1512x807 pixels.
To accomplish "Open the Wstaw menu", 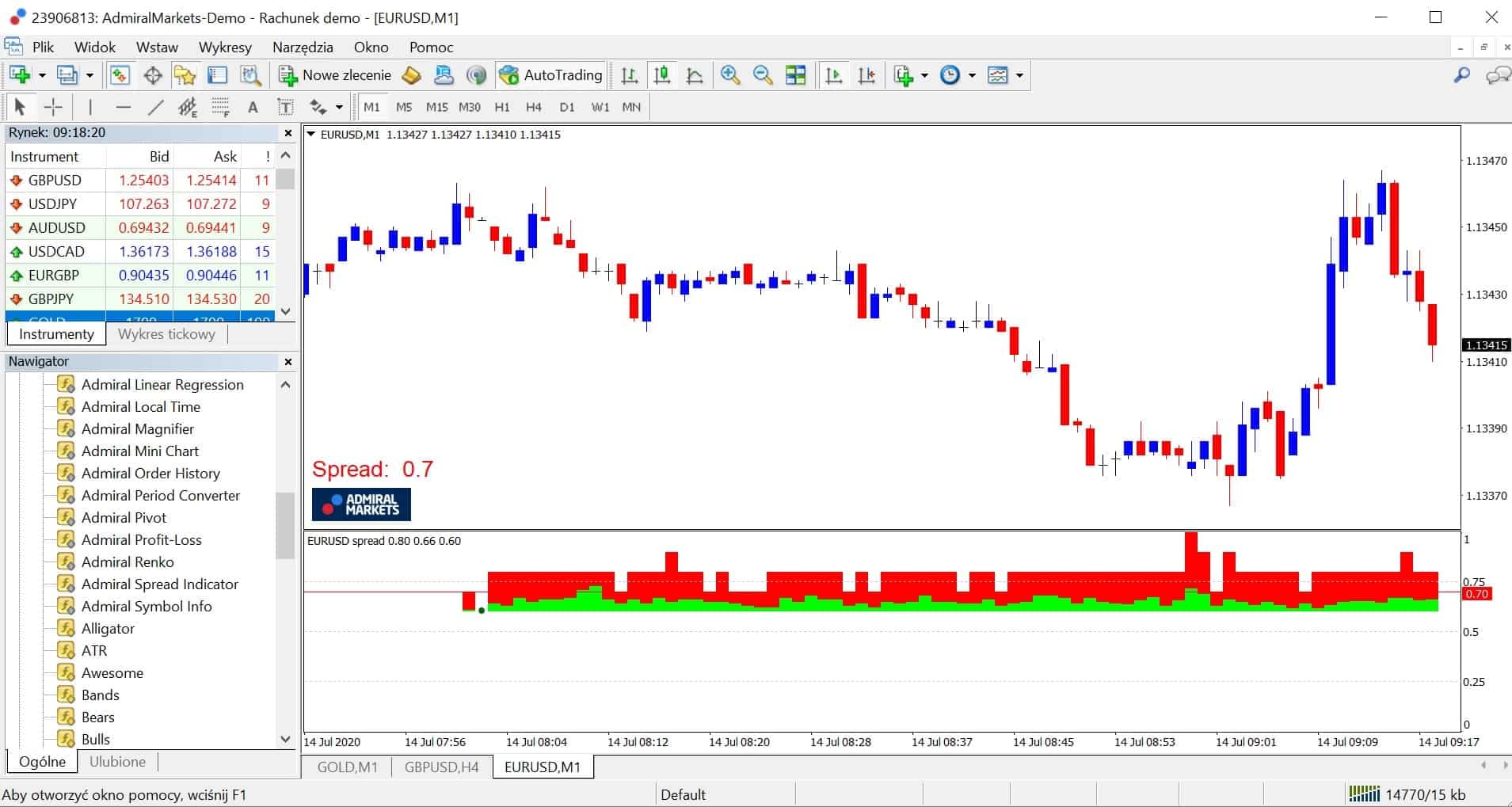I will tap(157, 47).
